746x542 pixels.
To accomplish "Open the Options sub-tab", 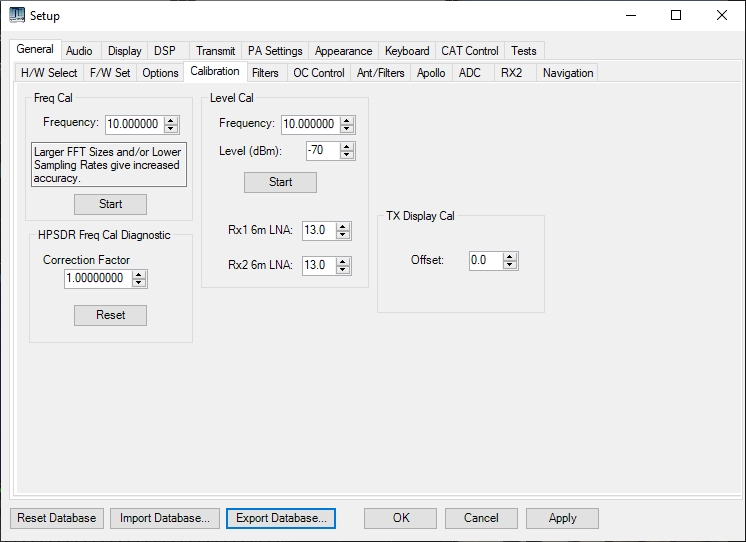I will pos(160,73).
